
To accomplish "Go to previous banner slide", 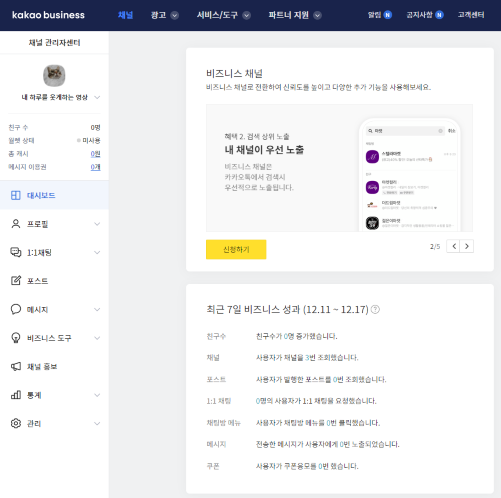I will pyautogui.click(x=454, y=246).
